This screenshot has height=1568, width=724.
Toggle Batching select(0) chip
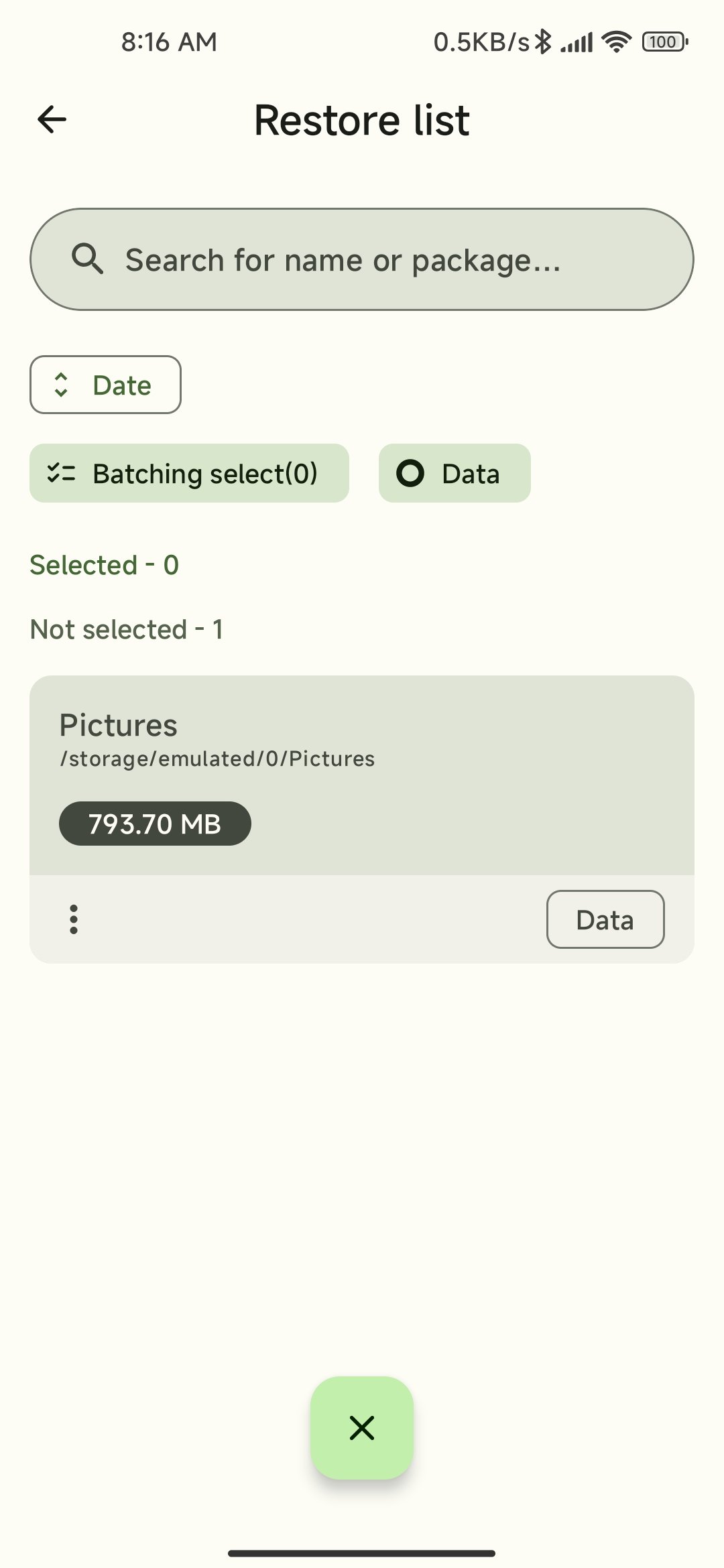coord(189,473)
